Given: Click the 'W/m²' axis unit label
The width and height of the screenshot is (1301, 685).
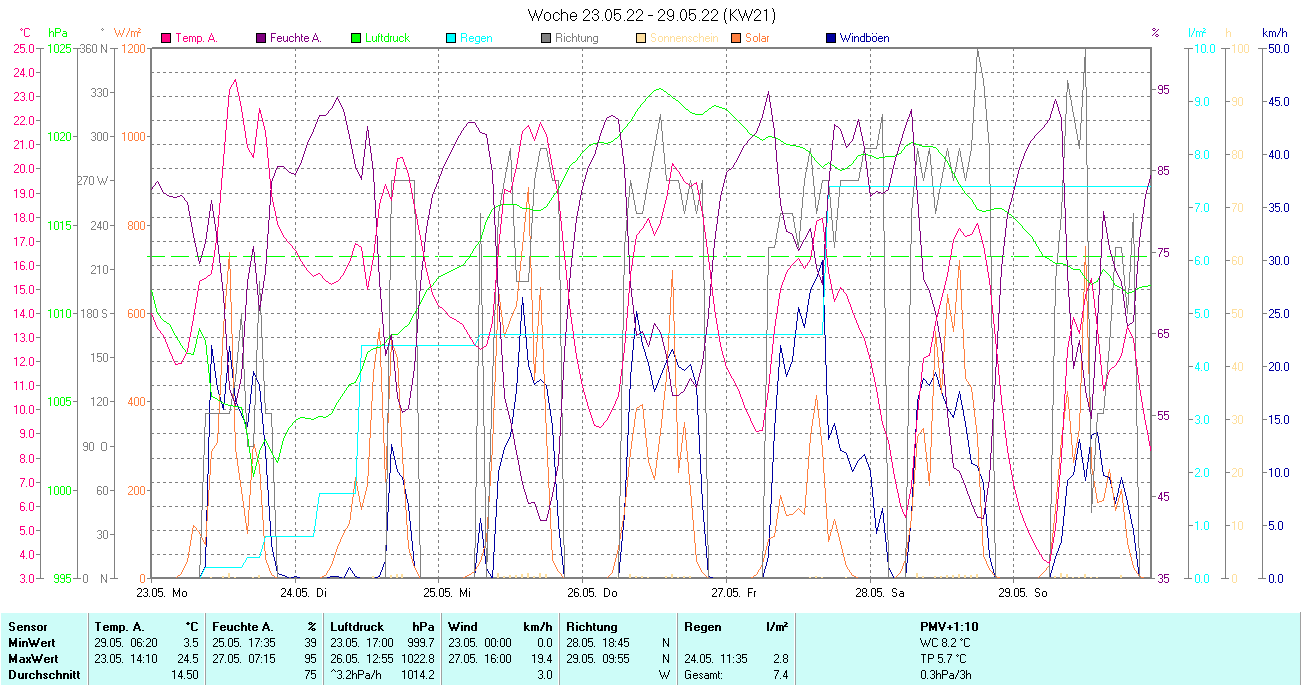Looking at the screenshot, I should 127,33.
